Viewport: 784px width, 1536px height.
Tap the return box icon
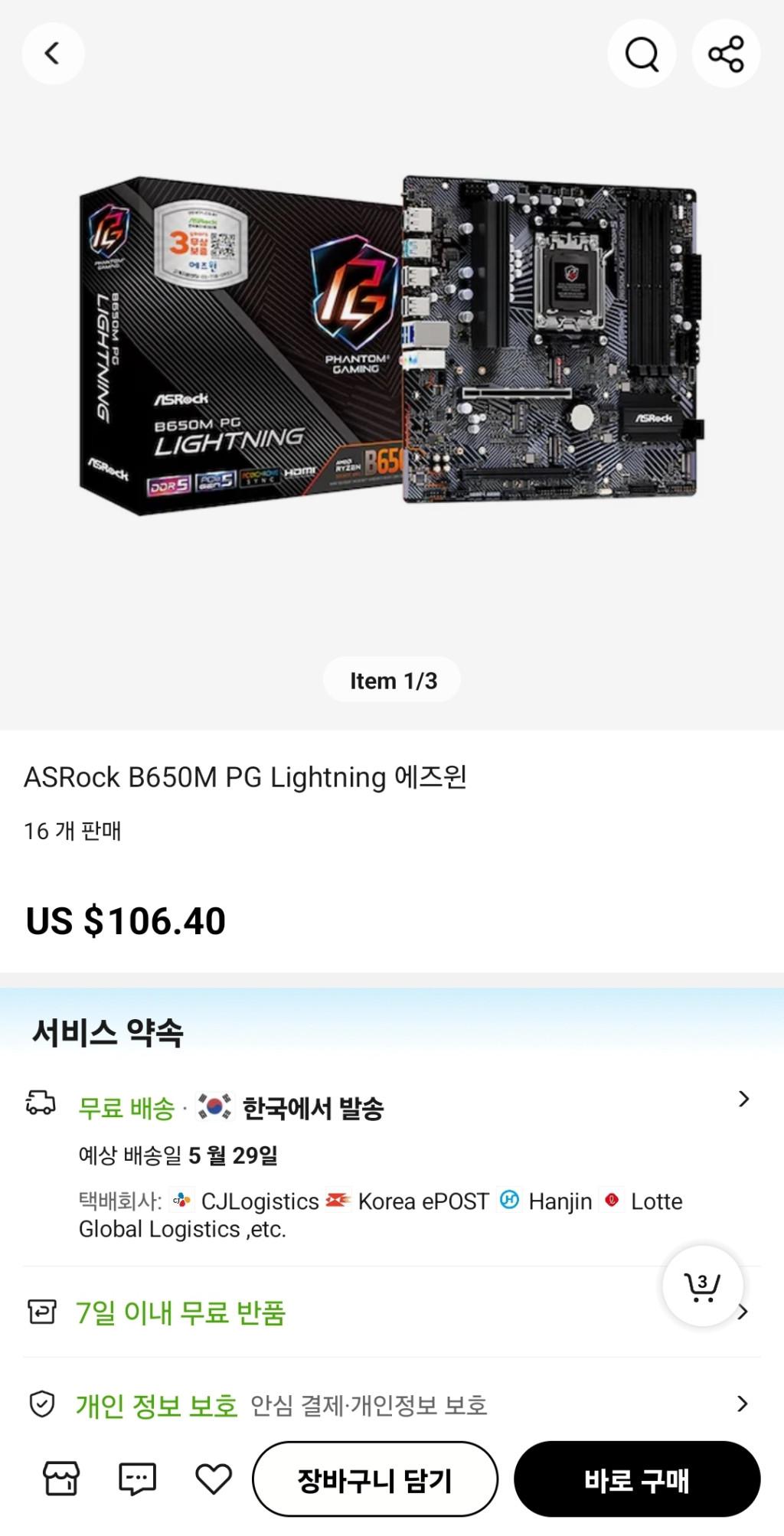point(42,1312)
